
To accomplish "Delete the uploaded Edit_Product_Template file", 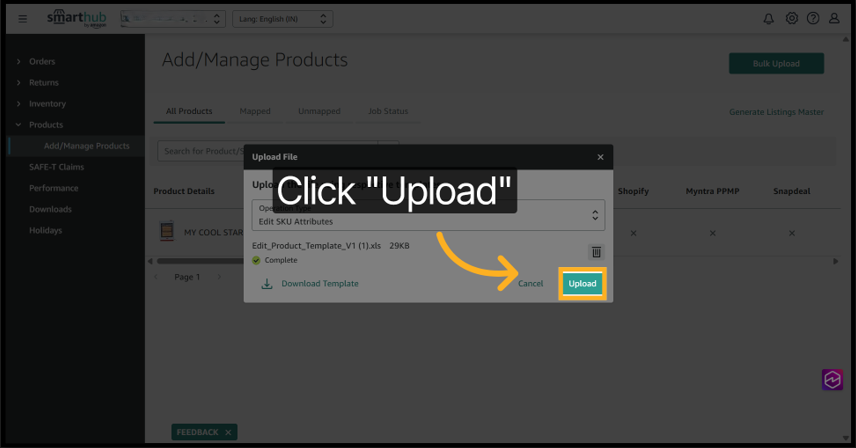I will pyautogui.click(x=596, y=252).
